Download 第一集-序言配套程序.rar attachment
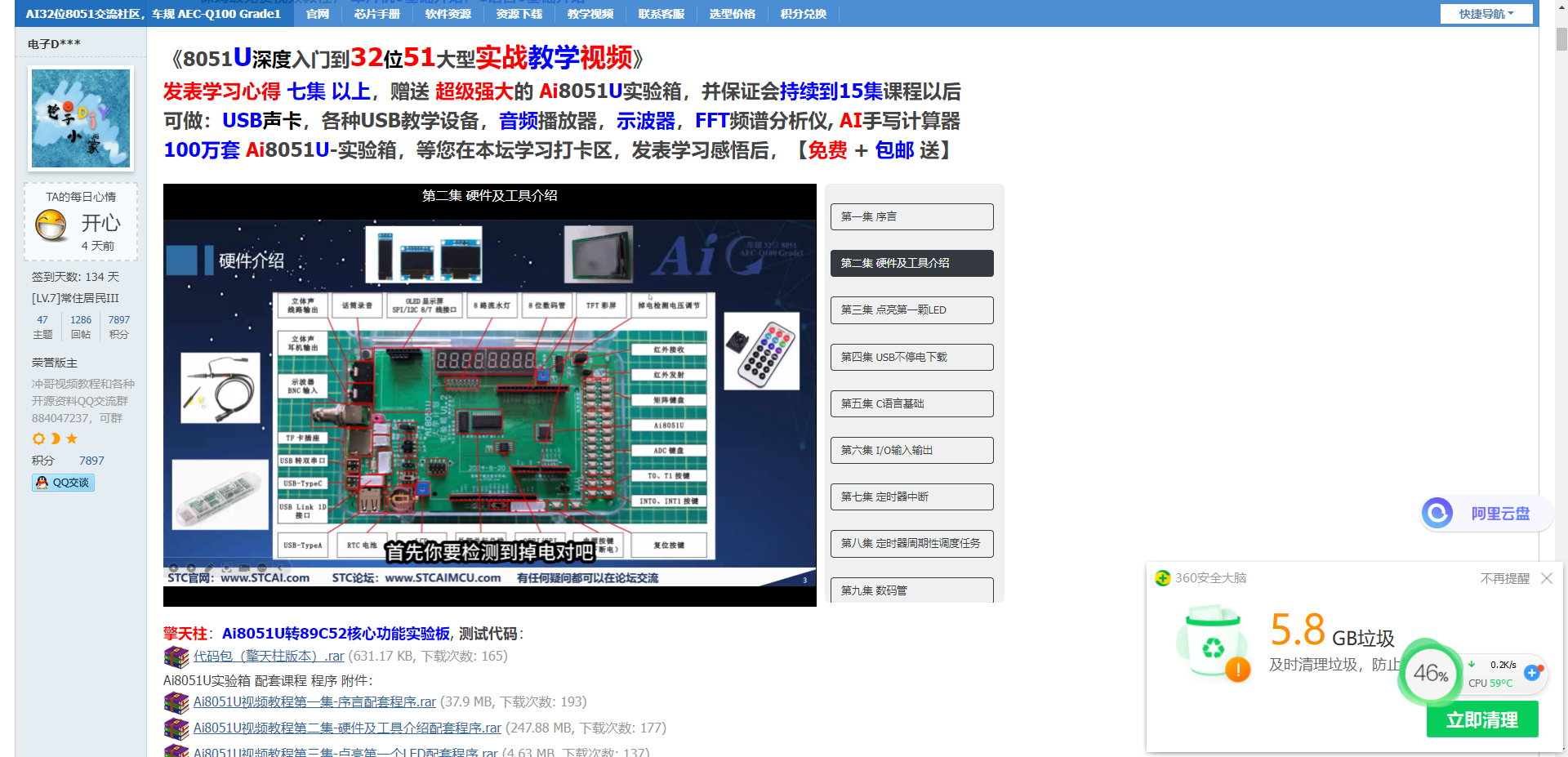This screenshot has width=1568, height=757. coord(314,701)
